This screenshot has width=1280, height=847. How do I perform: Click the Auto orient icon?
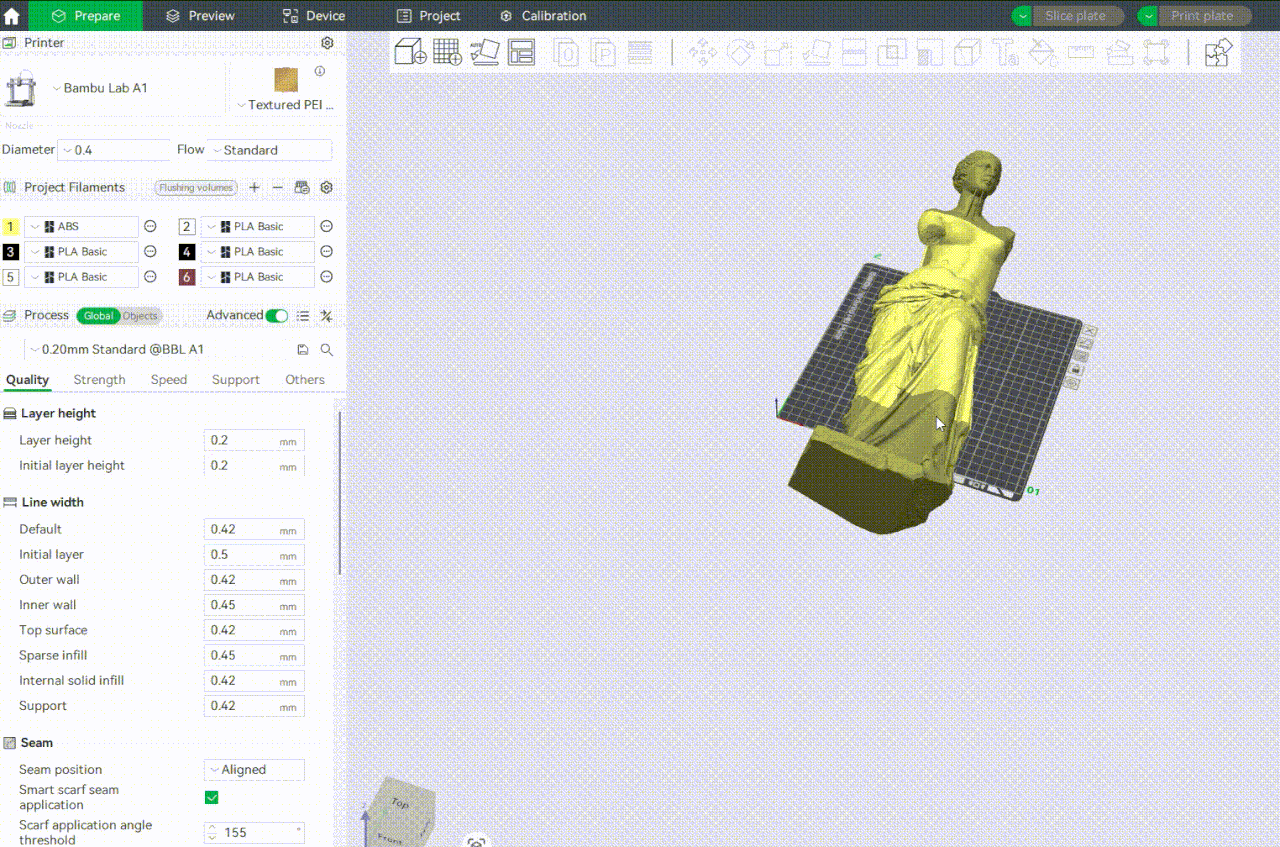click(485, 52)
